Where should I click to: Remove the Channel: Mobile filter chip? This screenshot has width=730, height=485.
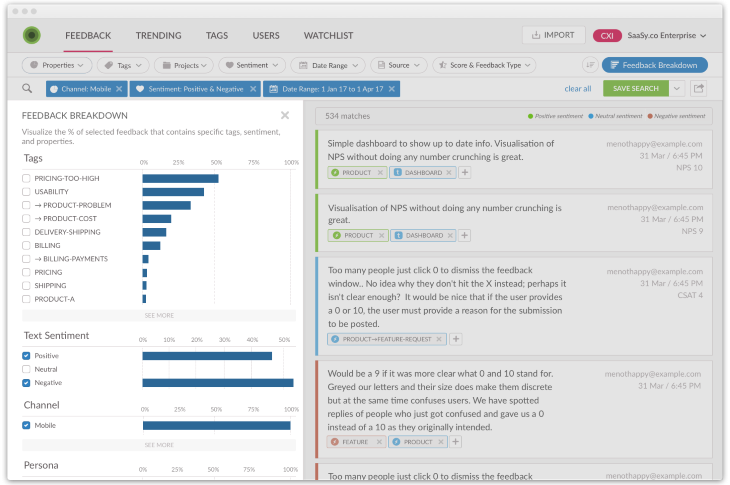pos(119,89)
